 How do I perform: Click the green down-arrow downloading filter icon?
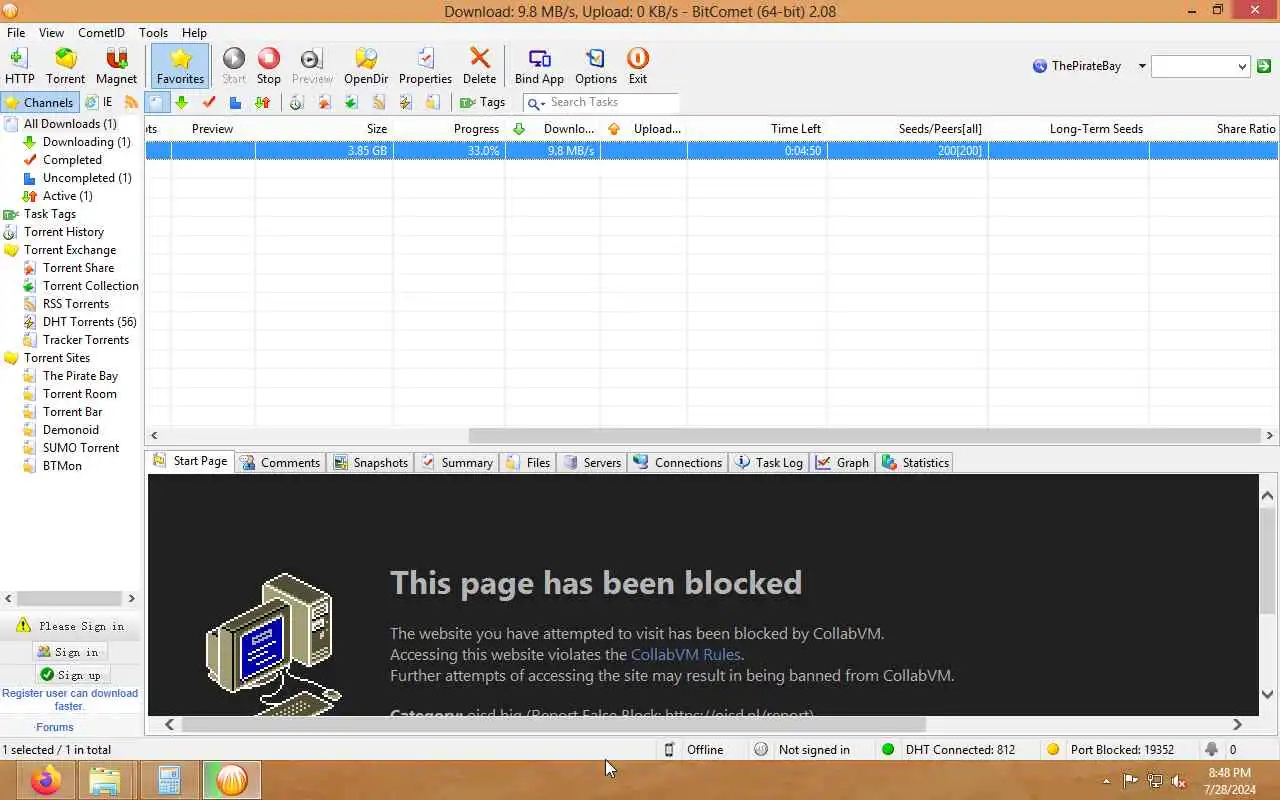[181, 102]
